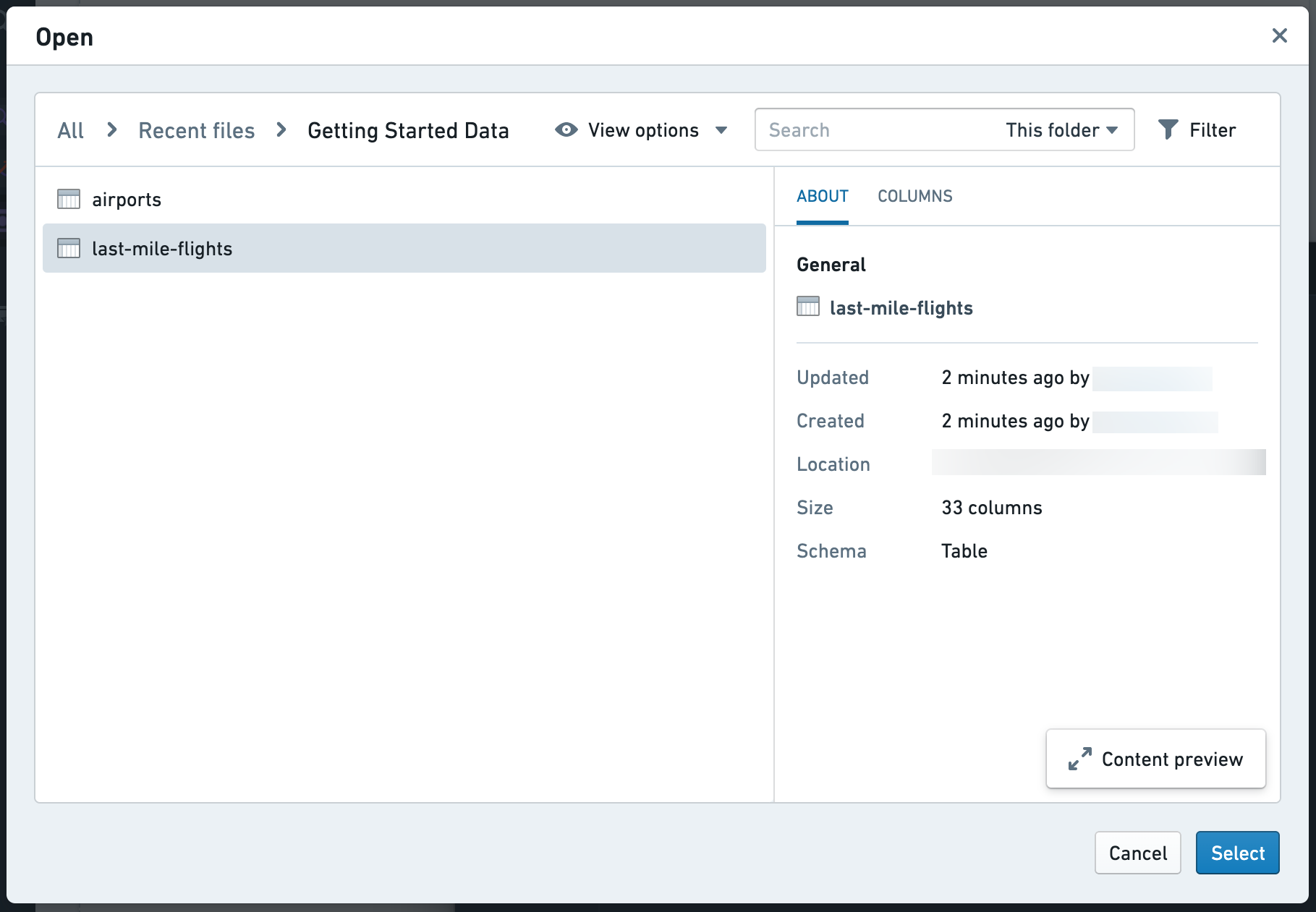
Task: Click the chevron after Recent files breadcrumb
Action: pyautogui.click(x=281, y=130)
